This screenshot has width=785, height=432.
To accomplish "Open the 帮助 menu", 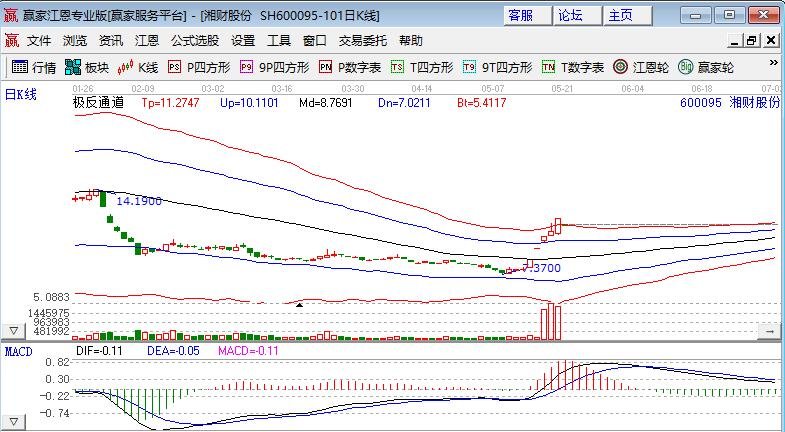I will point(411,41).
